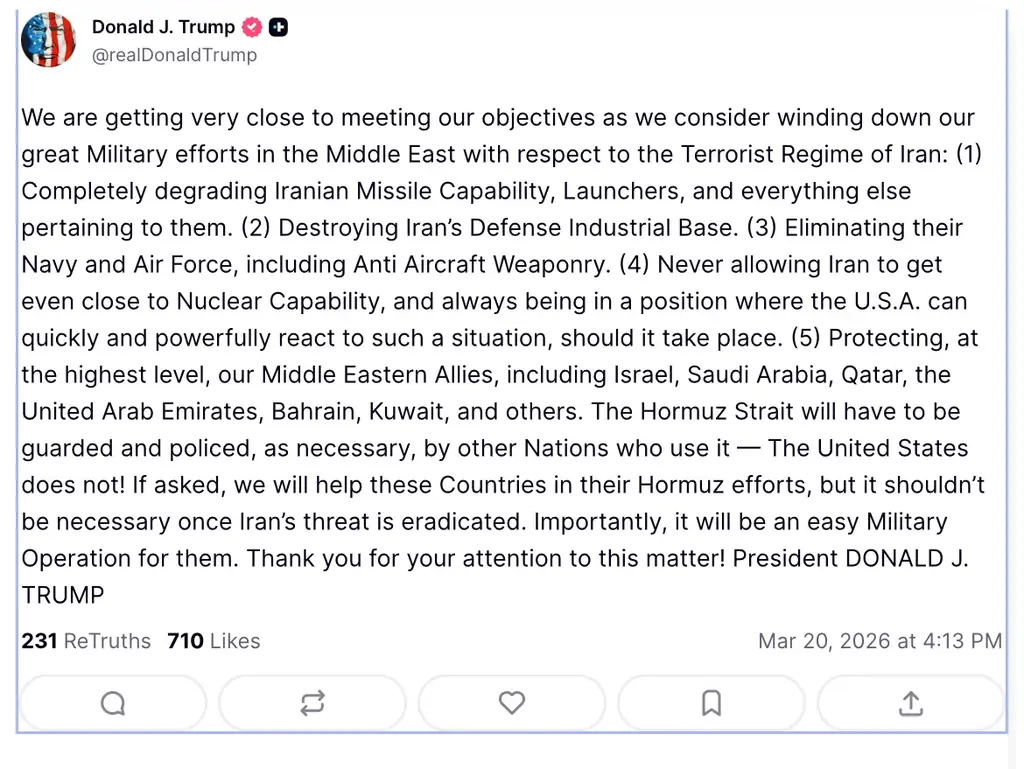
Task: Like the post with the heart button
Action: [x=512, y=704]
